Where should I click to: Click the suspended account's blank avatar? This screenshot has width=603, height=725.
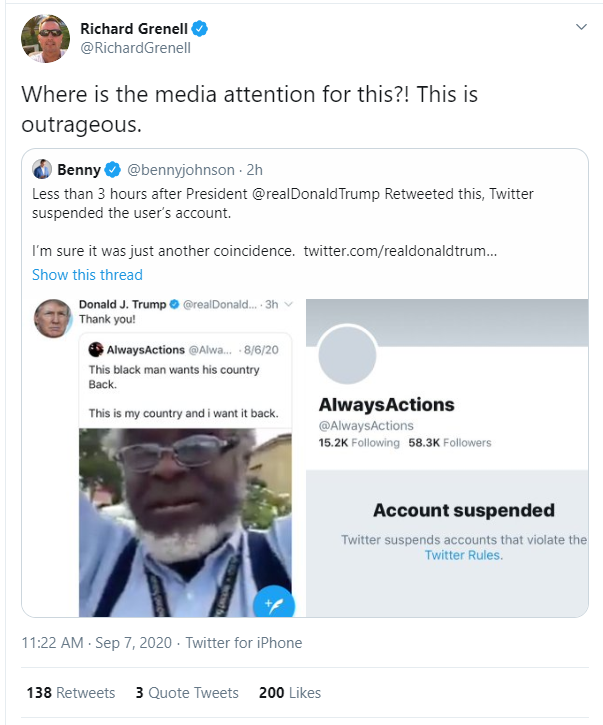point(347,355)
